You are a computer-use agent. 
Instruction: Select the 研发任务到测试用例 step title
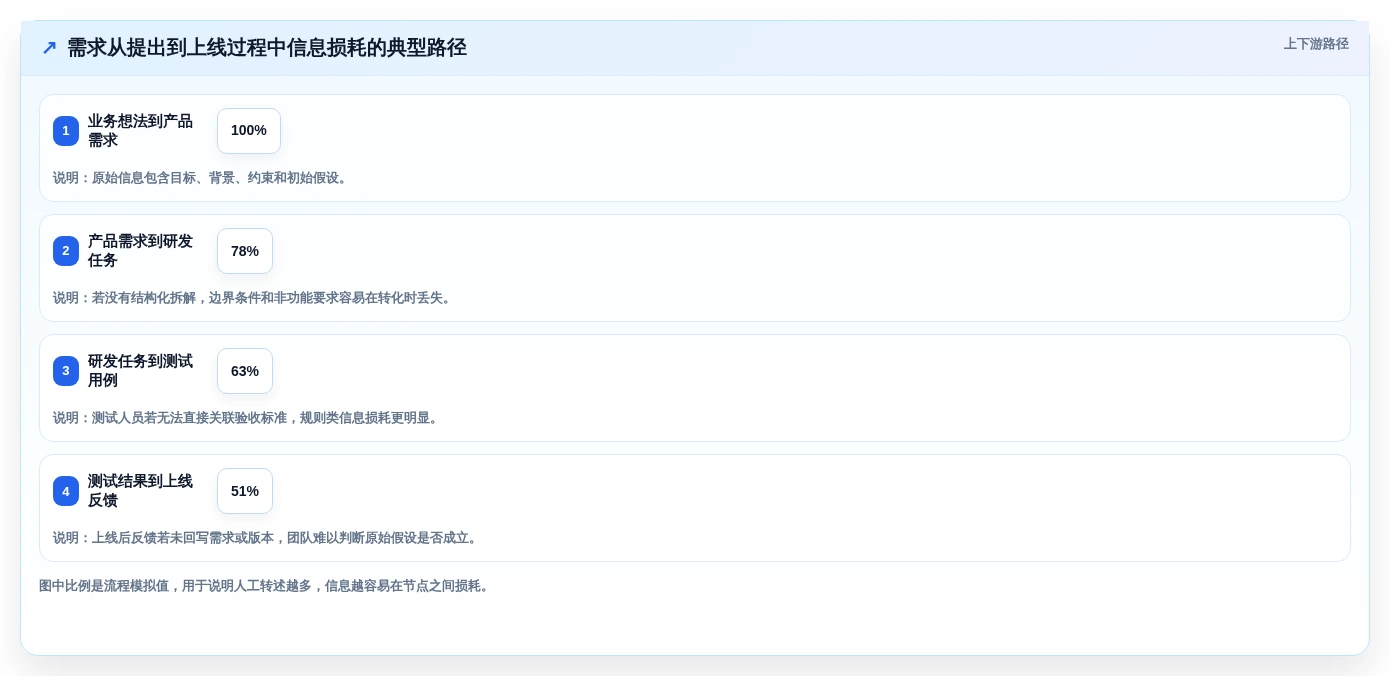tap(141, 371)
